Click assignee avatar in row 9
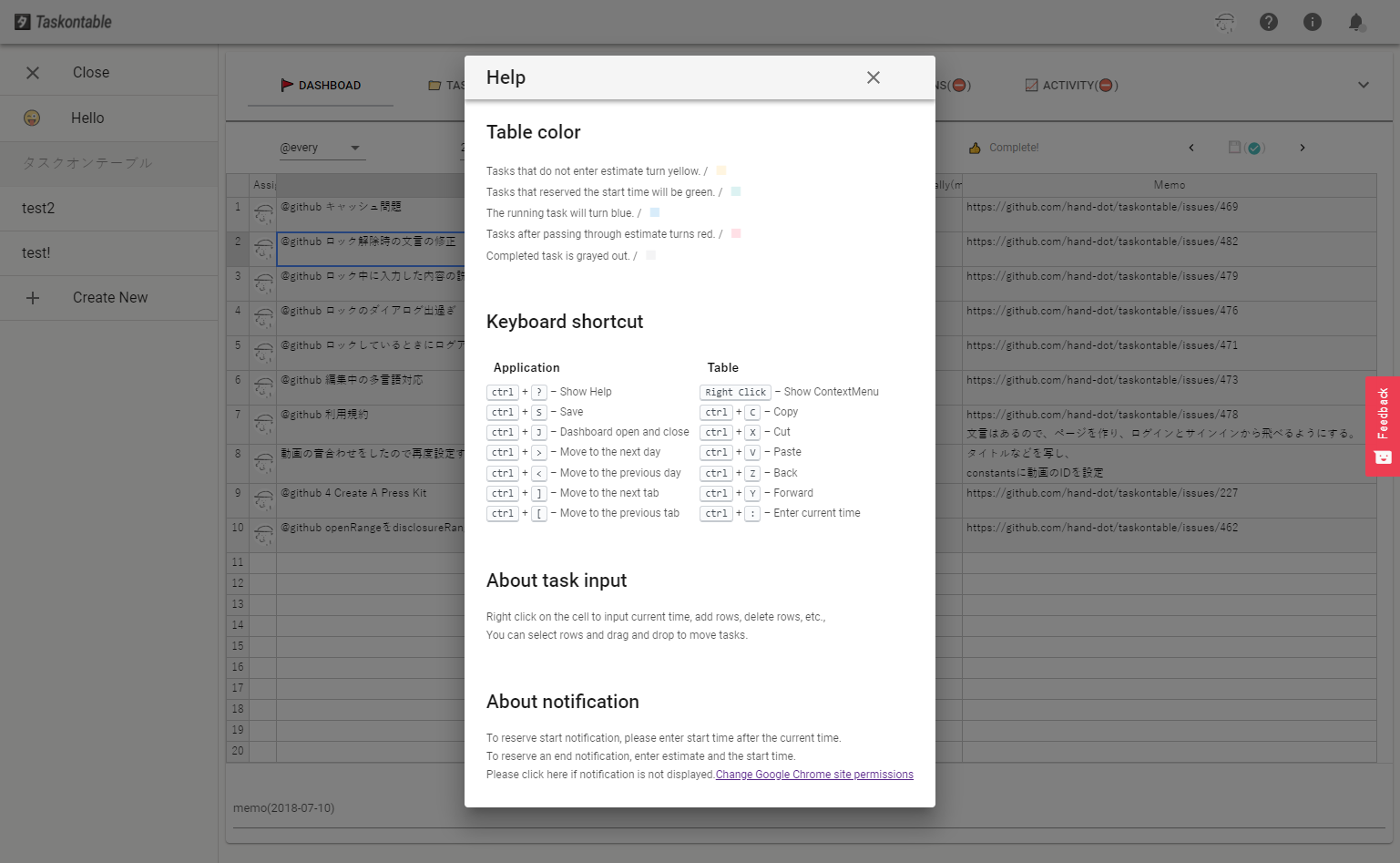Image resolution: width=1400 pixels, height=863 pixels. 263,500
